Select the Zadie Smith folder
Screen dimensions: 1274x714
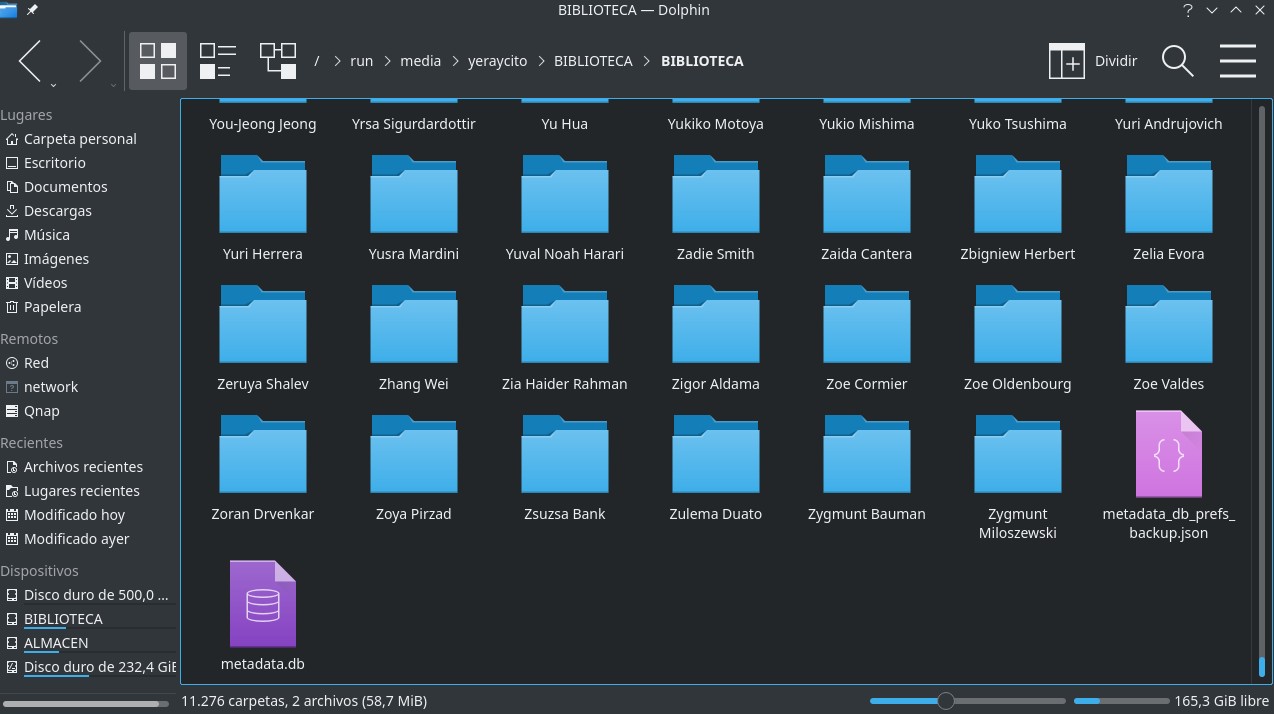716,195
